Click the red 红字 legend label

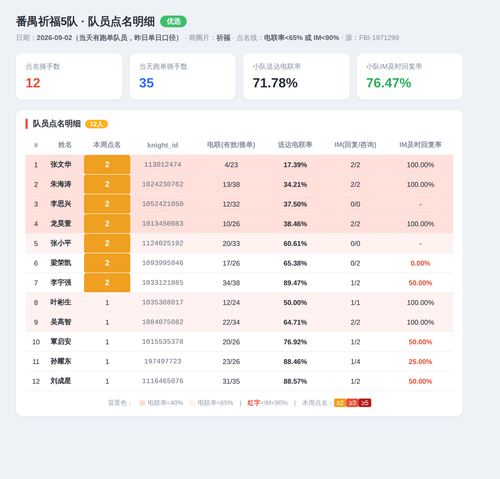click(254, 403)
